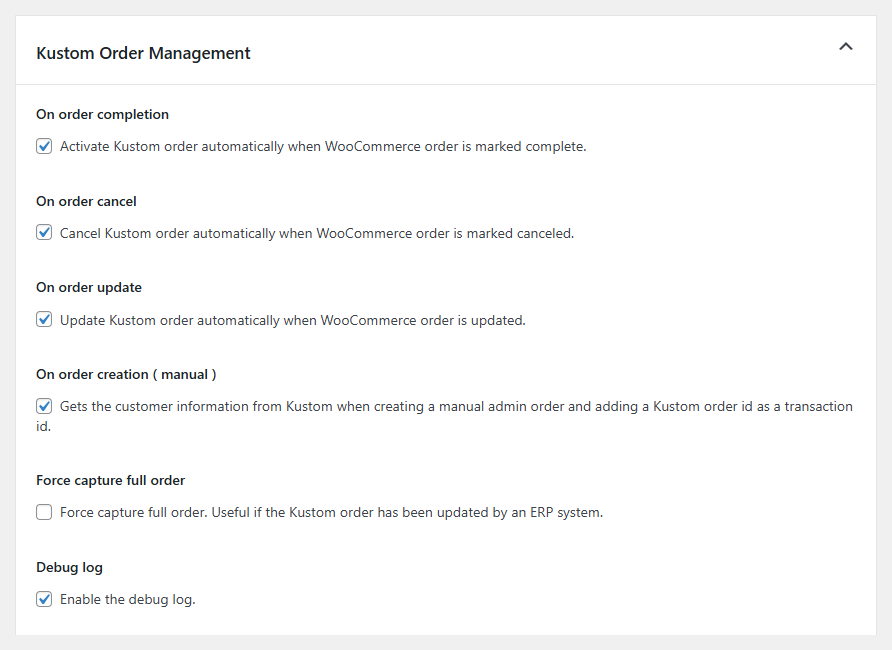Turn off the Enable the debug log checkbox
This screenshot has height=650, width=892.
[x=44, y=600]
